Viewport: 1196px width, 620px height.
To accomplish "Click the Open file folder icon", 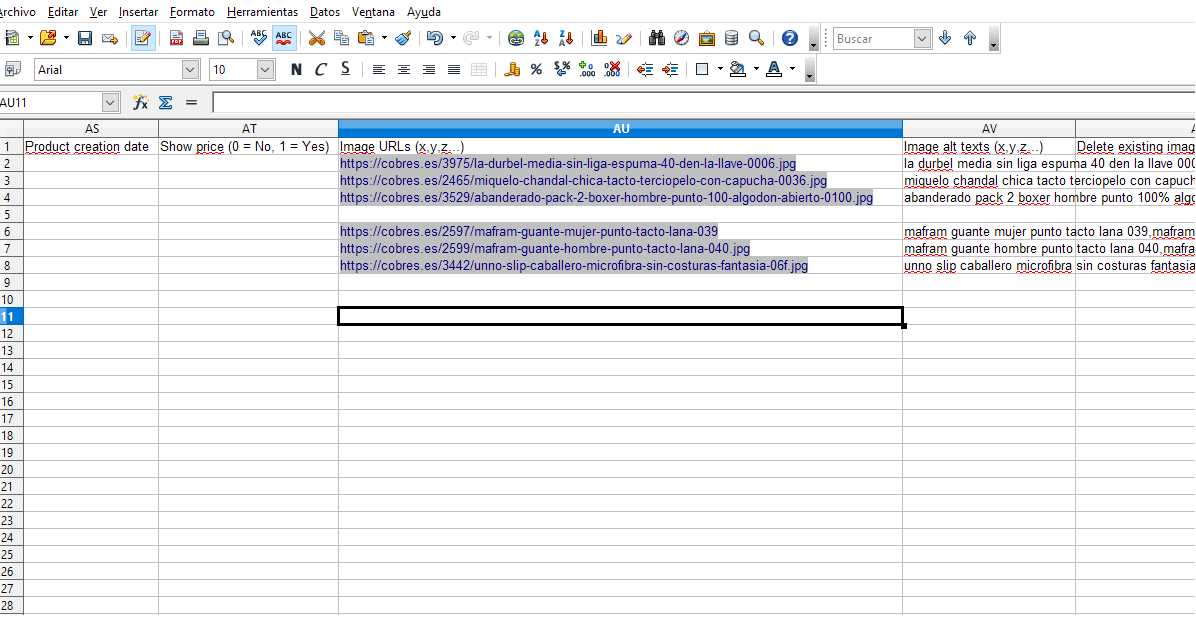I will click(48, 38).
